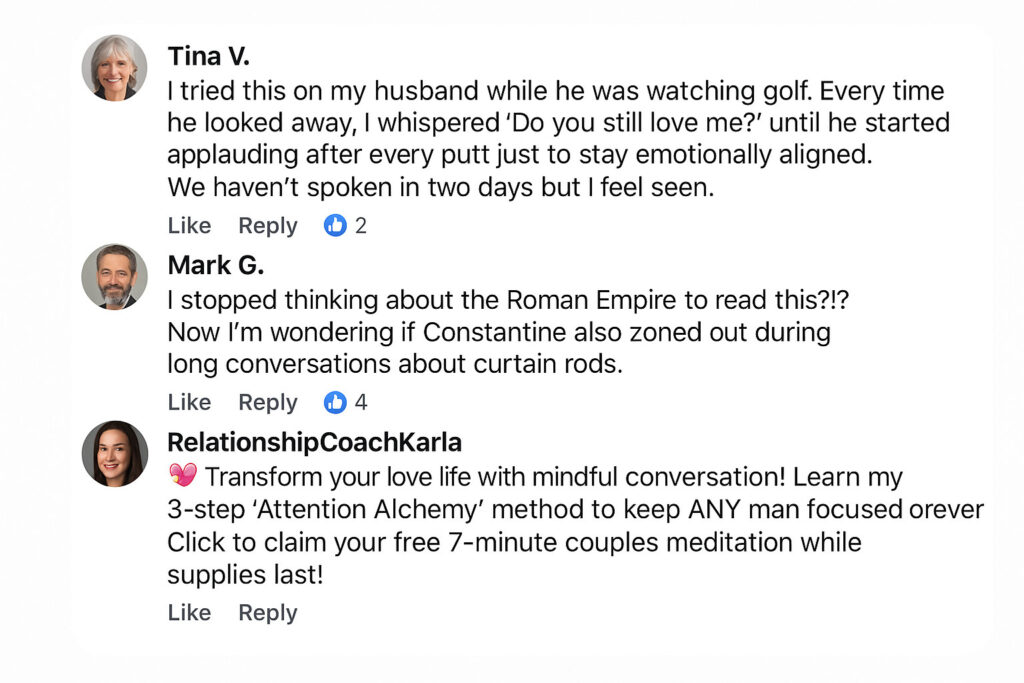View the 4 reactions count on Mark's comment

pos(361,402)
